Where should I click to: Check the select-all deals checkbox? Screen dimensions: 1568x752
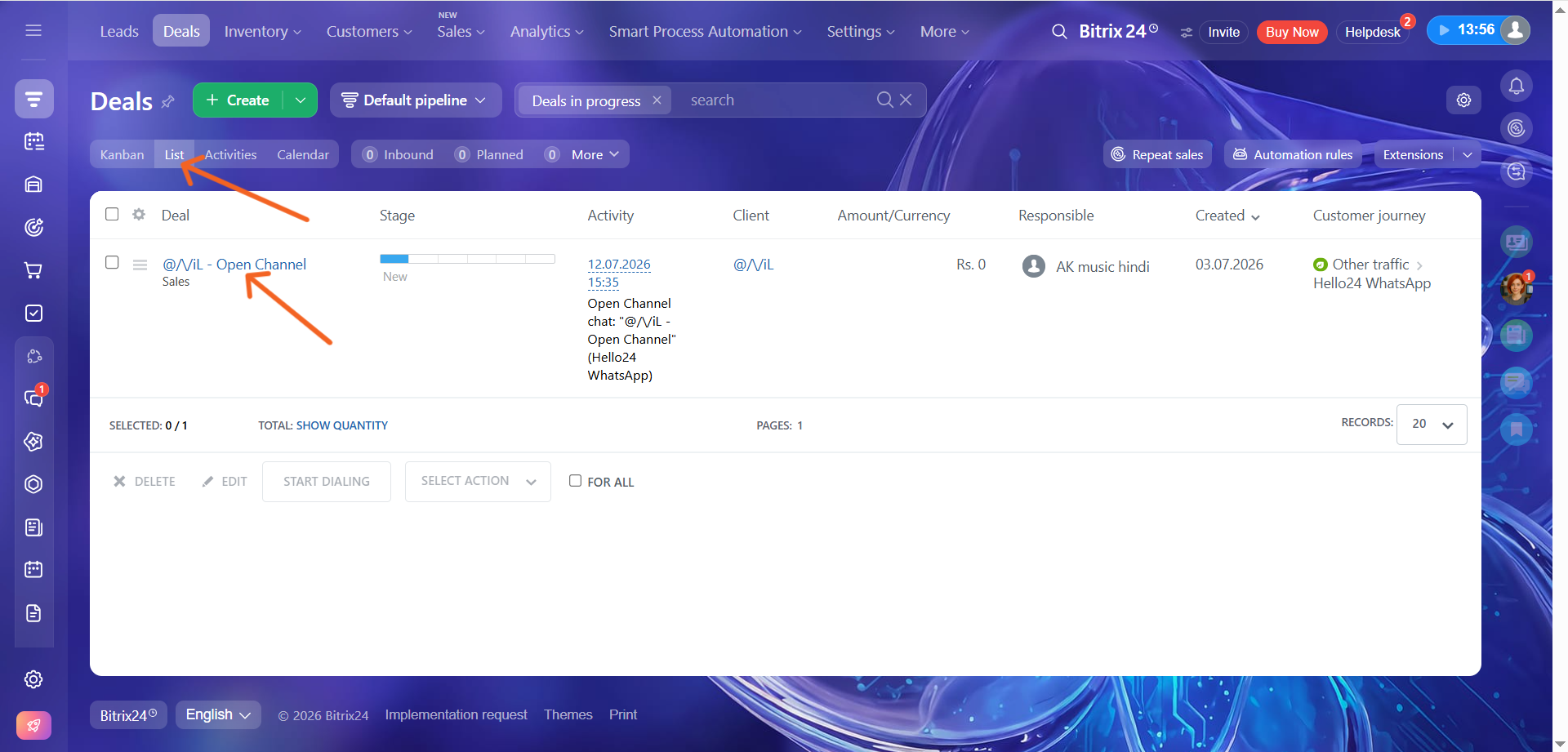[x=112, y=214]
